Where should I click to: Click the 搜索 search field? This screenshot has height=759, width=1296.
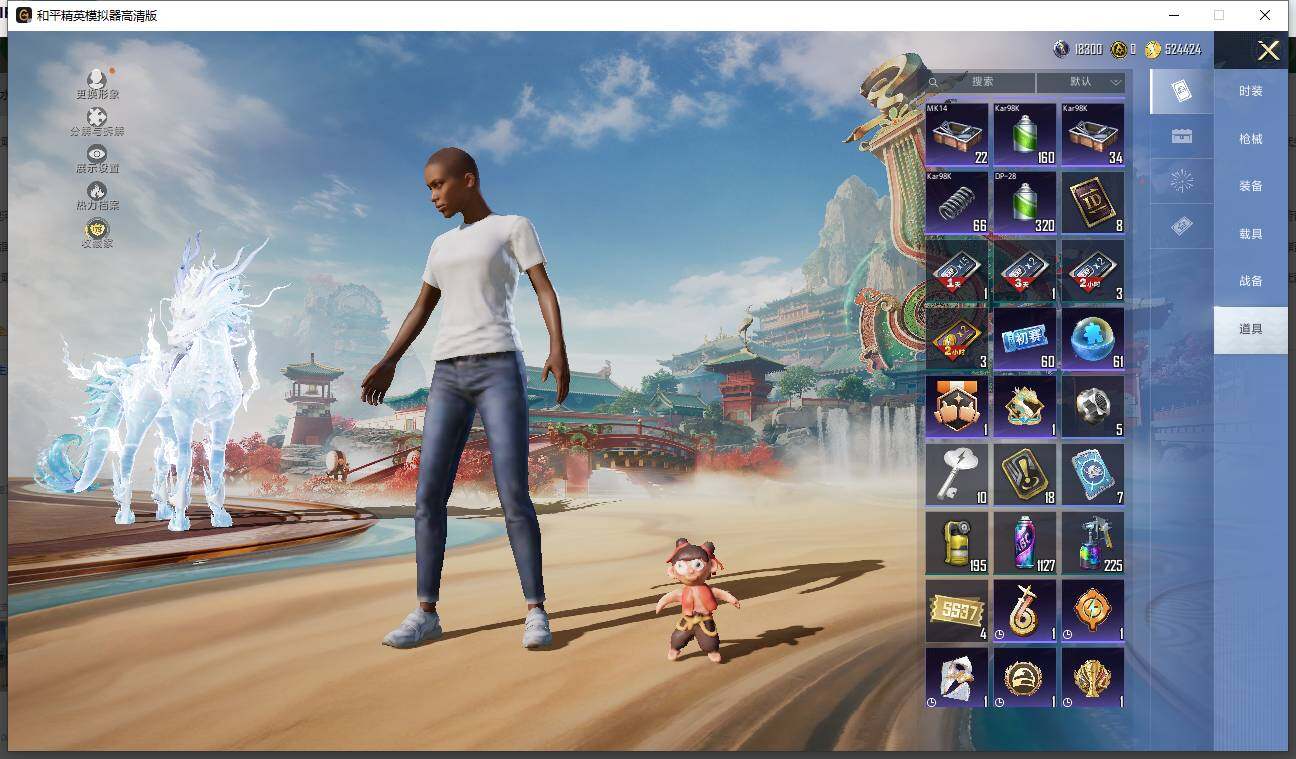coord(981,82)
